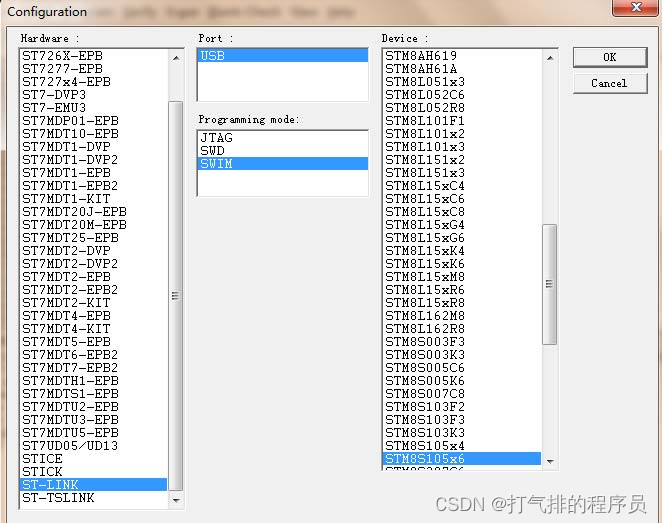Choose STM8S103F2 device

click(462, 406)
